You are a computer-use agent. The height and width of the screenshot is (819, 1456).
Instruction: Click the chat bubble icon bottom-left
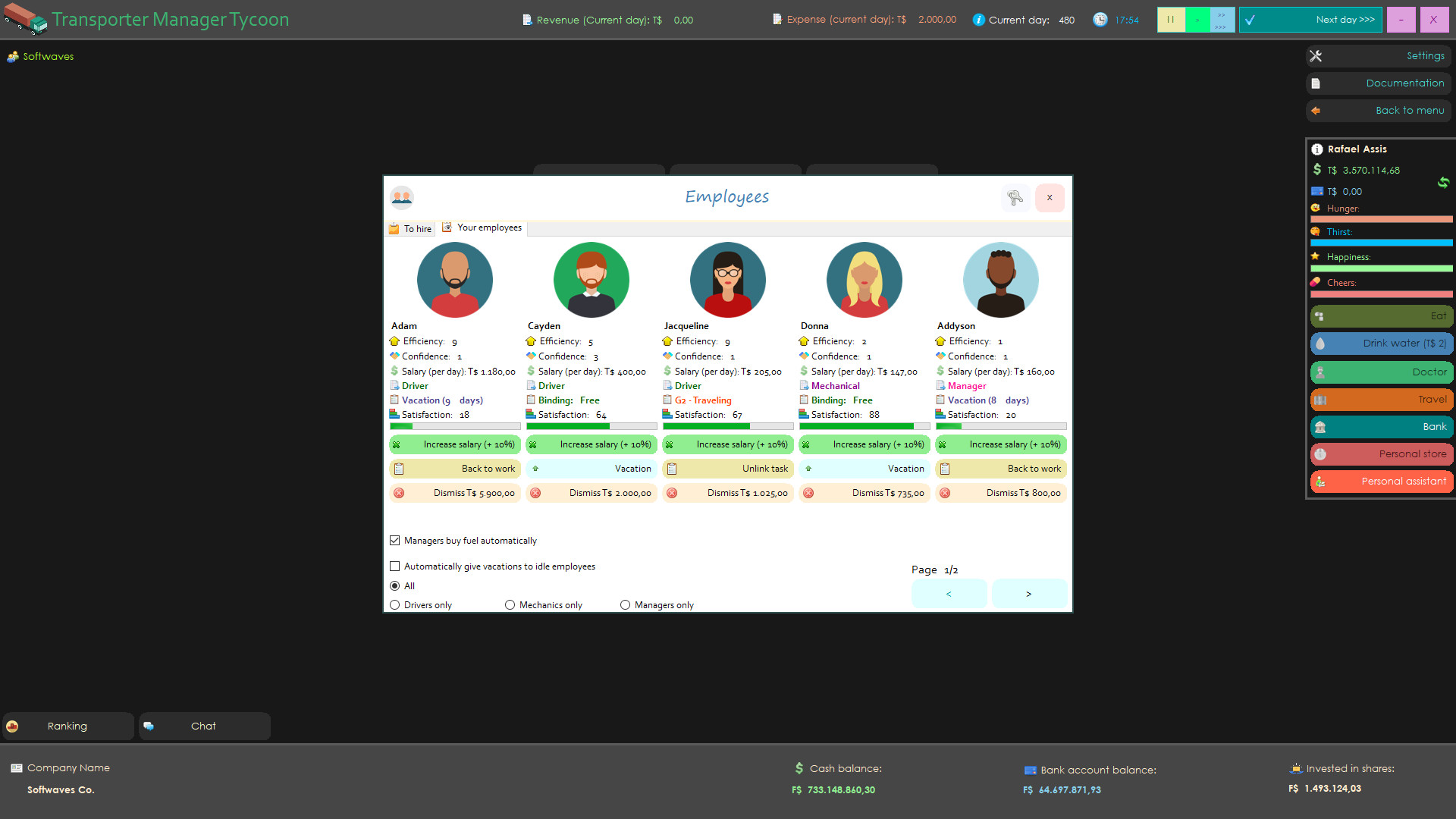149,726
